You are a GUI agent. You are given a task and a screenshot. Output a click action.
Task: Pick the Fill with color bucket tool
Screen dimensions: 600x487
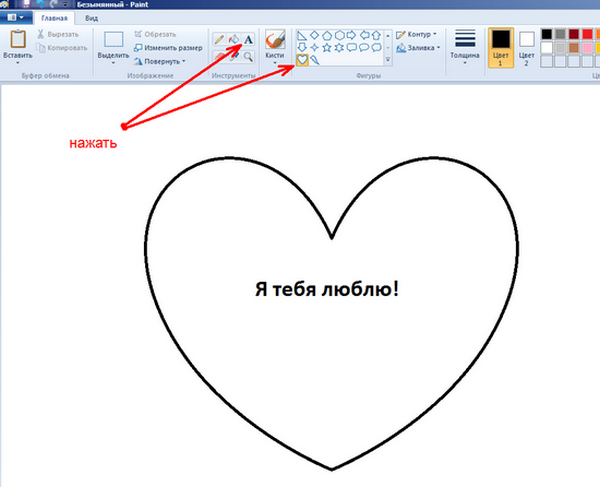(x=233, y=38)
